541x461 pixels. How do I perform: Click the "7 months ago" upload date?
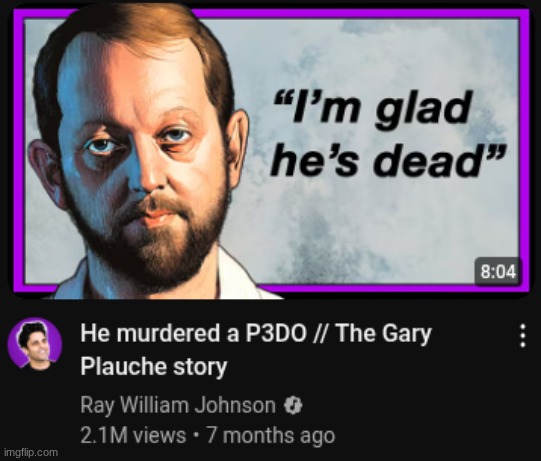click(270, 435)
